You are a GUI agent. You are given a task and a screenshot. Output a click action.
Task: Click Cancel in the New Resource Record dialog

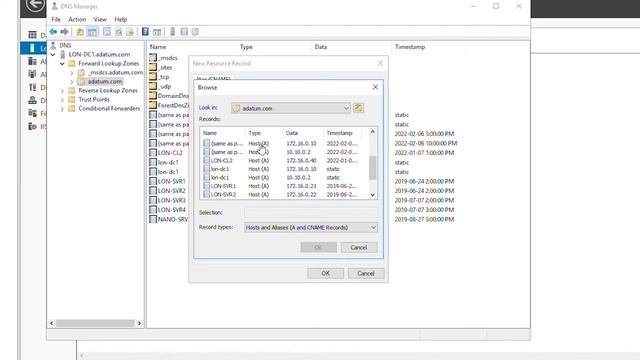tap(366, 273)
